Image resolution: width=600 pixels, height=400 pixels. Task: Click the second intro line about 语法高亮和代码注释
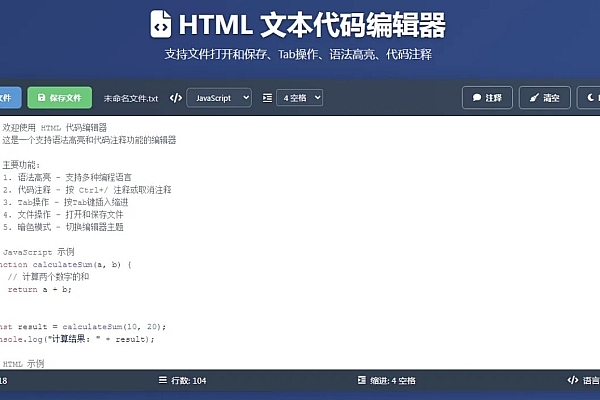89,140
